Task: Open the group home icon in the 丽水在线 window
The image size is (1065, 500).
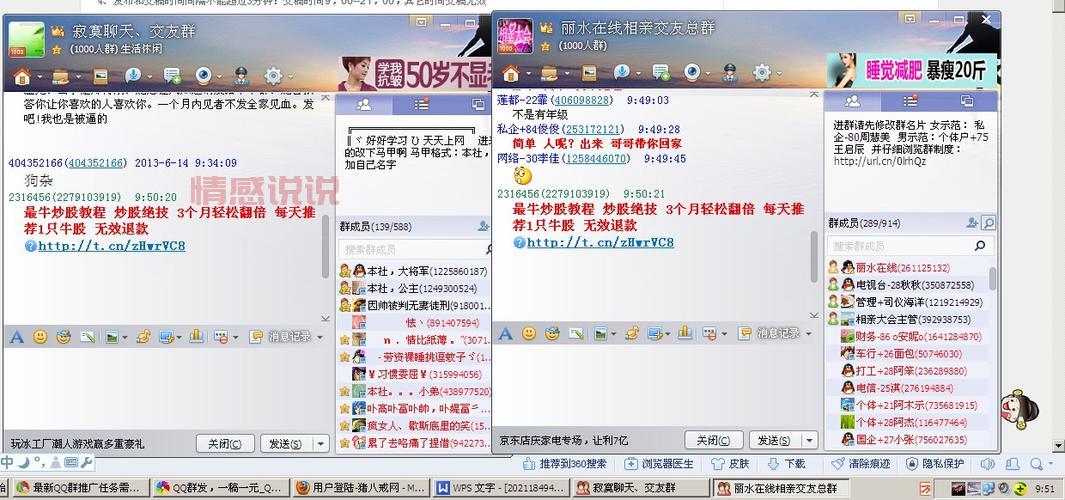Action: 511,73
